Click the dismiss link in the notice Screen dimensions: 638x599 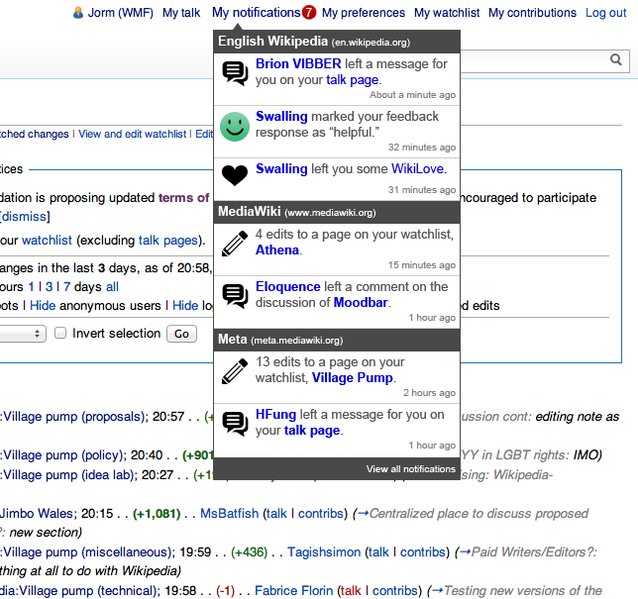[24, 216]
